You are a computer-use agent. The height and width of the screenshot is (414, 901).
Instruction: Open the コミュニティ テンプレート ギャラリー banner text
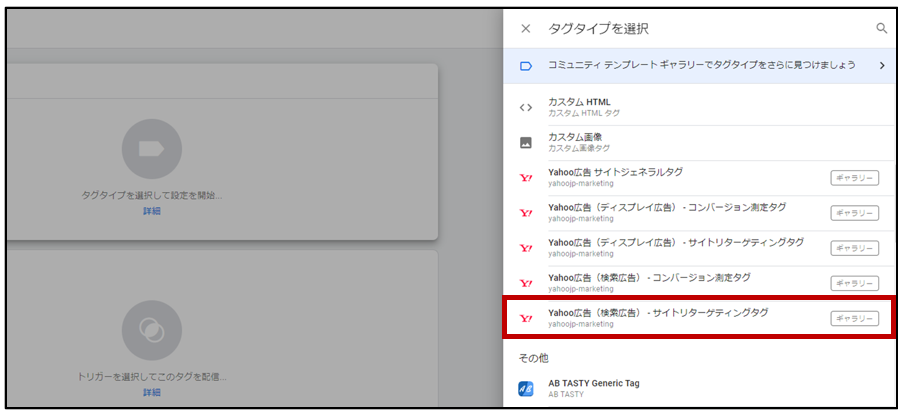click(702, 65)
